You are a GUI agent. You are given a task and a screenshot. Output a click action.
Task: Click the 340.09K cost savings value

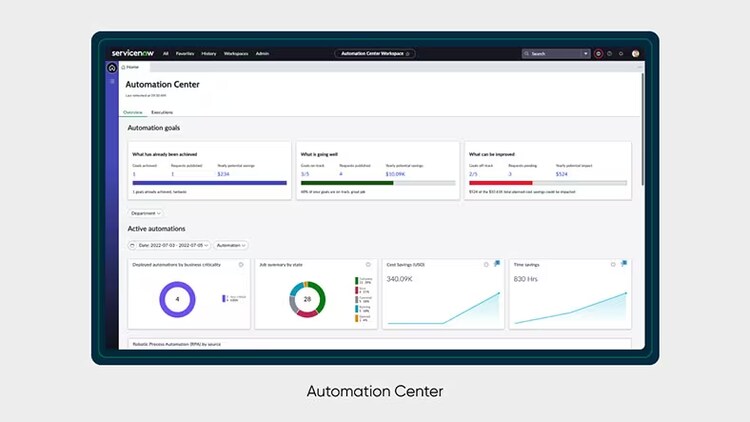(399, 279)
